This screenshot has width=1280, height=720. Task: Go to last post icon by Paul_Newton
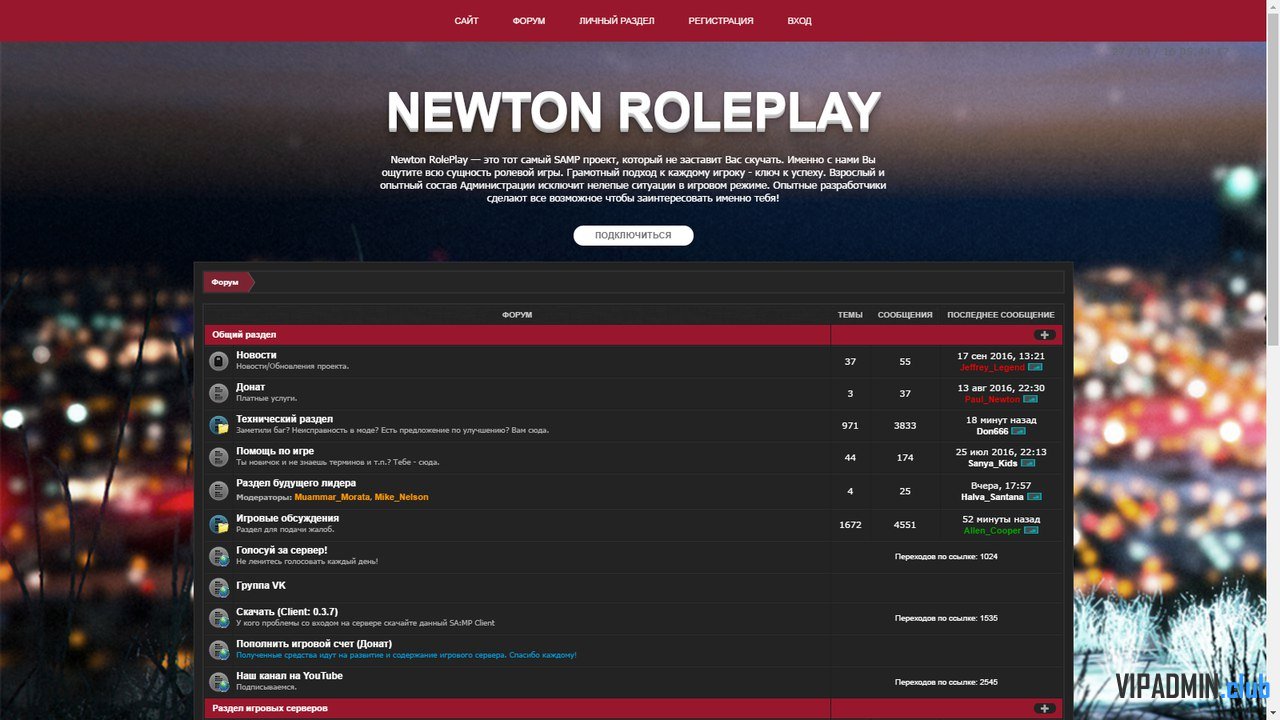click(1030, 399)
